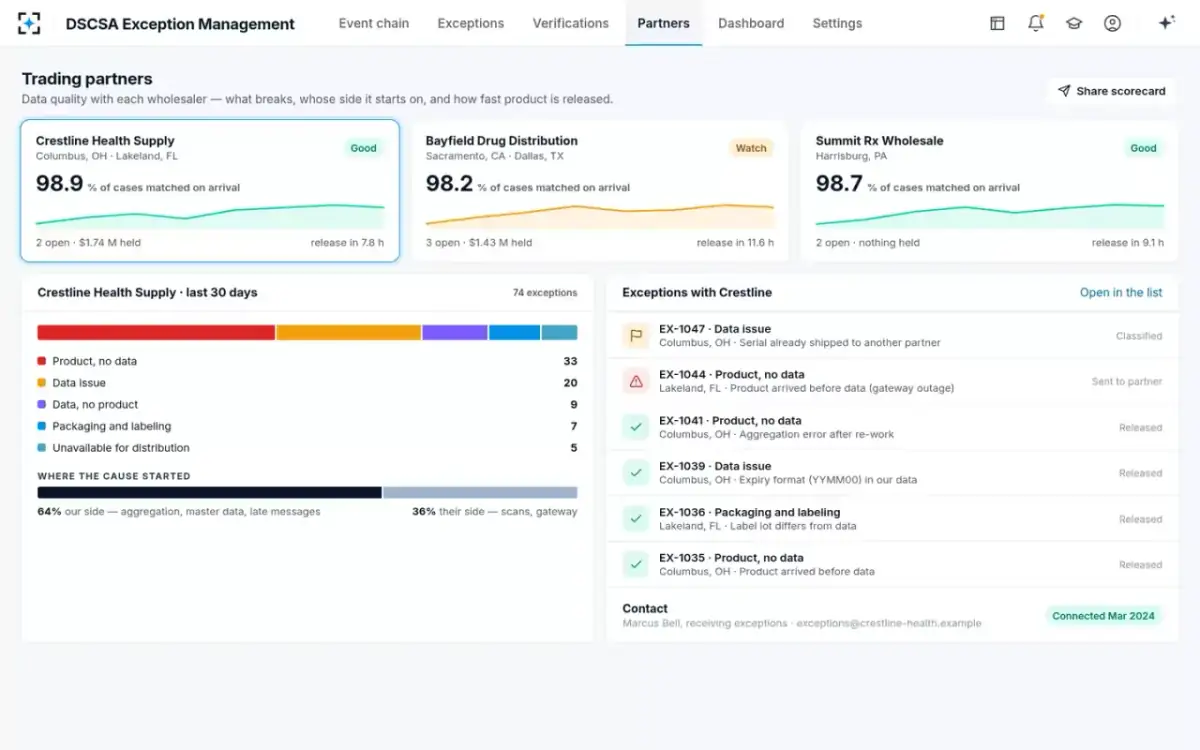The width and height of the screenshot is (1200, 750).
Task: Open the learning graduation cap icon
Action: (x=1074, y=23)
